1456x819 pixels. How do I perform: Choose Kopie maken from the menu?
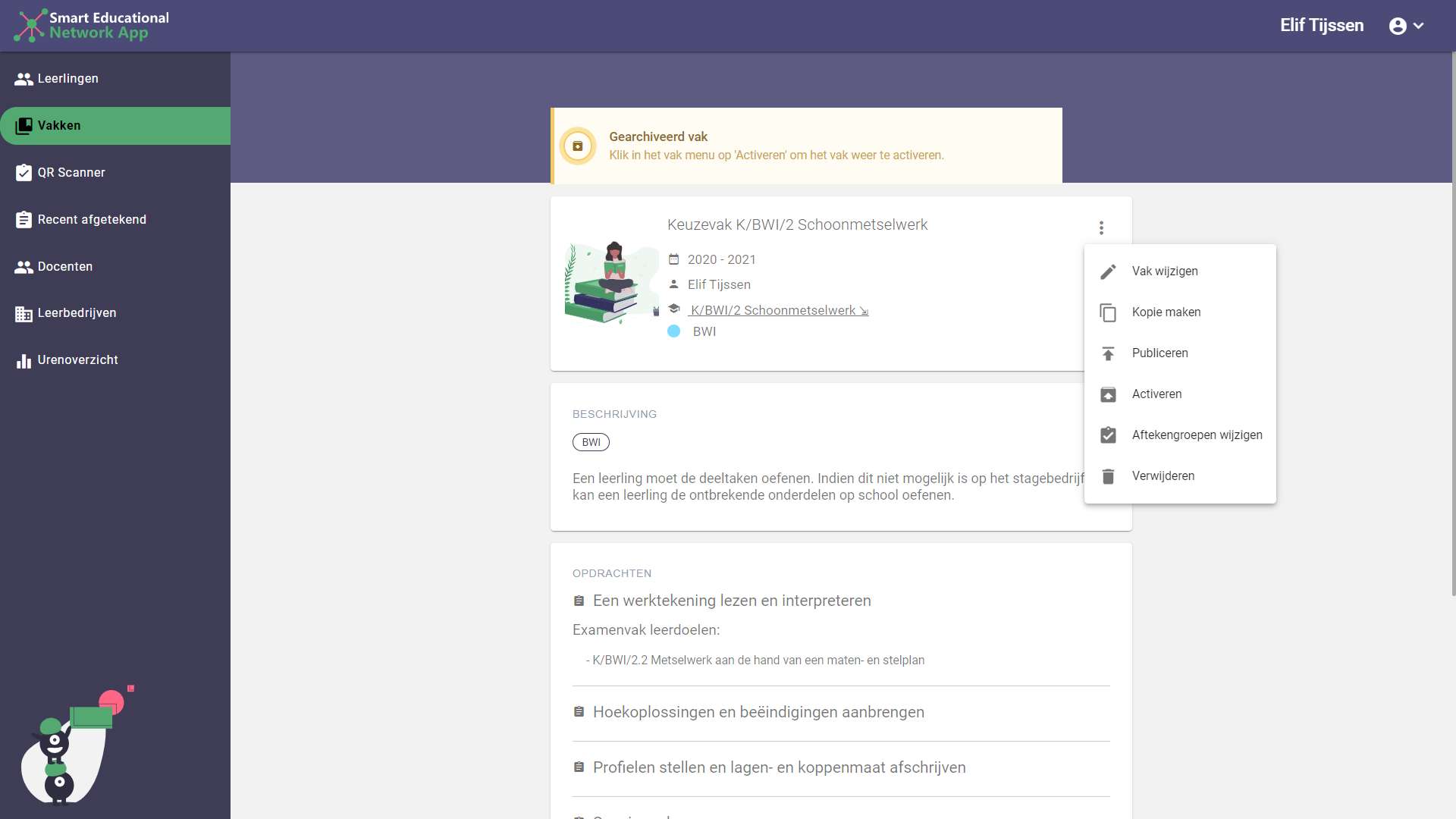[1180, 312]
